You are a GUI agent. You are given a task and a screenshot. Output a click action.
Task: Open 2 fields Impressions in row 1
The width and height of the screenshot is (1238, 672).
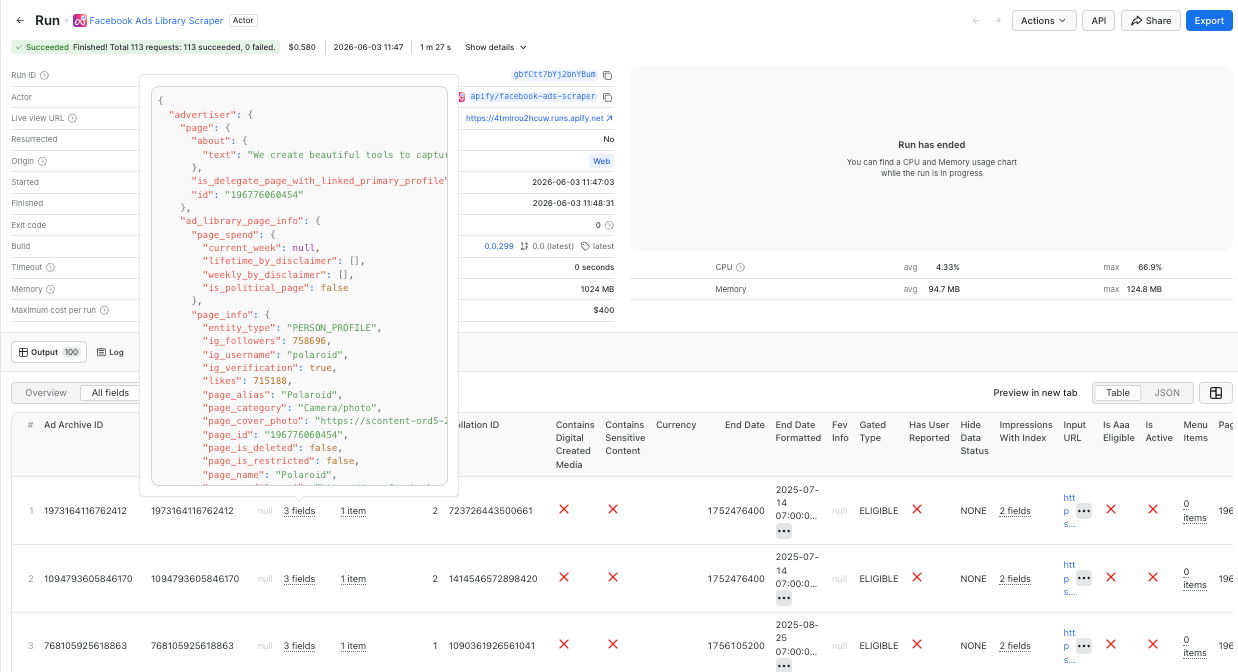pyautogui.click(x=1015, y=510)
